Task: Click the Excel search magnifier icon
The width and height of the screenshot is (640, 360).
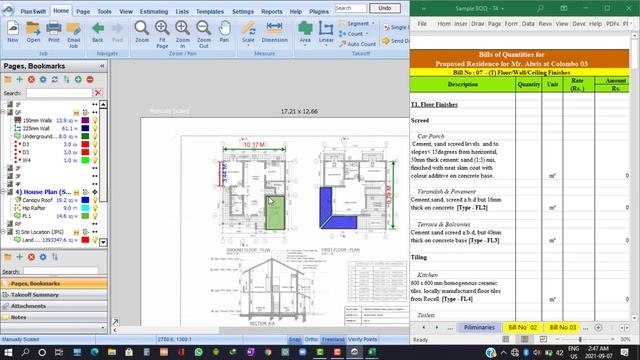Action: pyautogui.click(x=540, y=8)
